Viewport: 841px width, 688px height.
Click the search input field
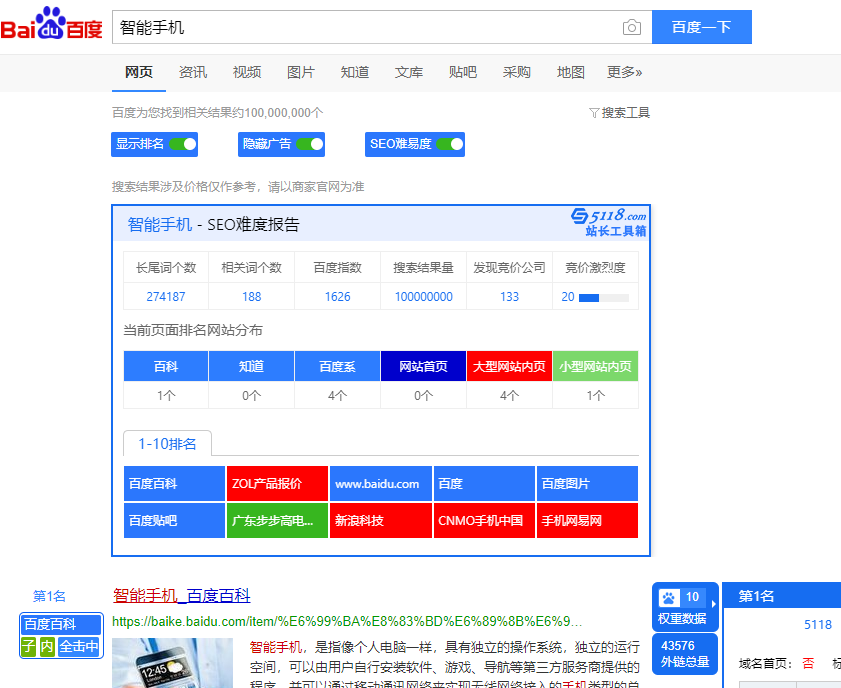coord(367,27)
